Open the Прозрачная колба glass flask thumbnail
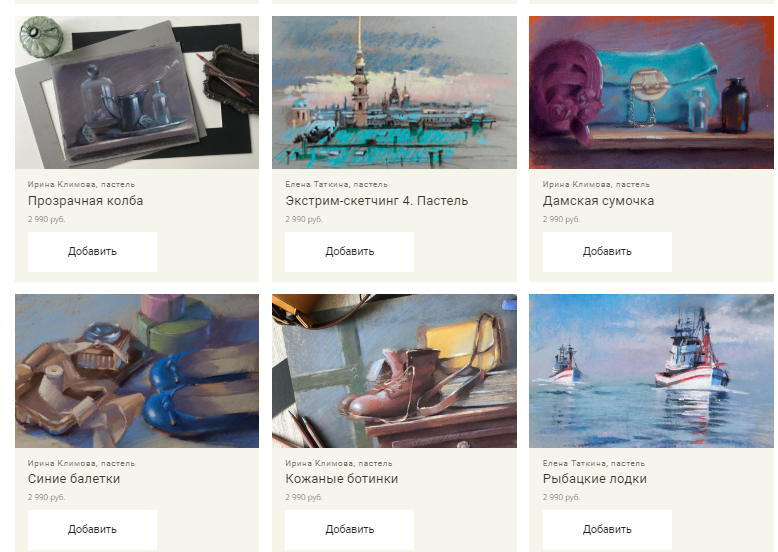Image resolution: width=778 pixels, height=552 pixels. 137,92
